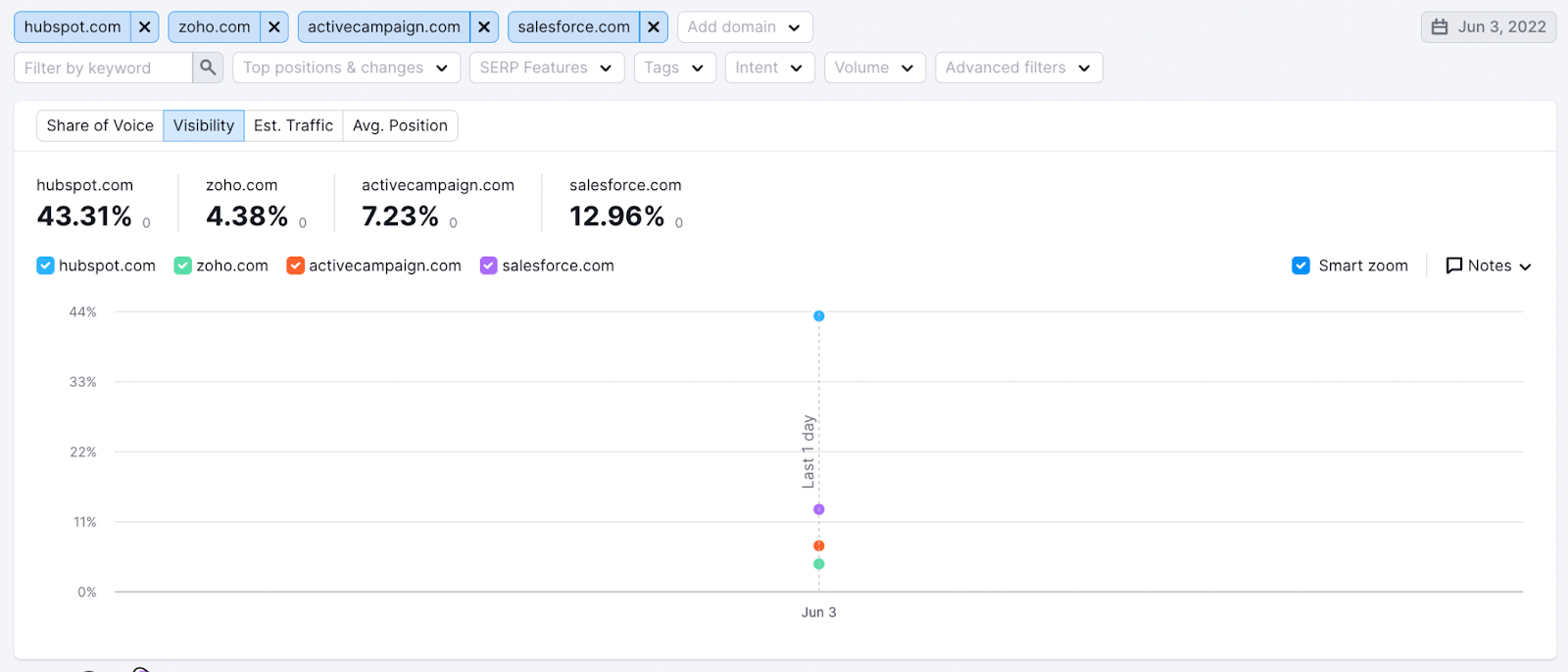The width and height of the screenshot is (1568, 672).
Task: Click the zoho.com domain chip label
Action: point(215,27)
